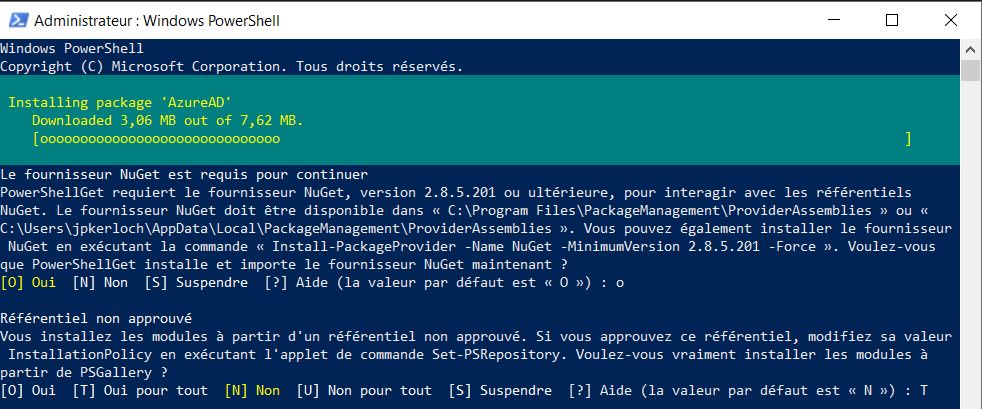This screenshot has width=982, height=409.
Task: Click the vertical scrollbar thumb
Action: pos(969,70)
